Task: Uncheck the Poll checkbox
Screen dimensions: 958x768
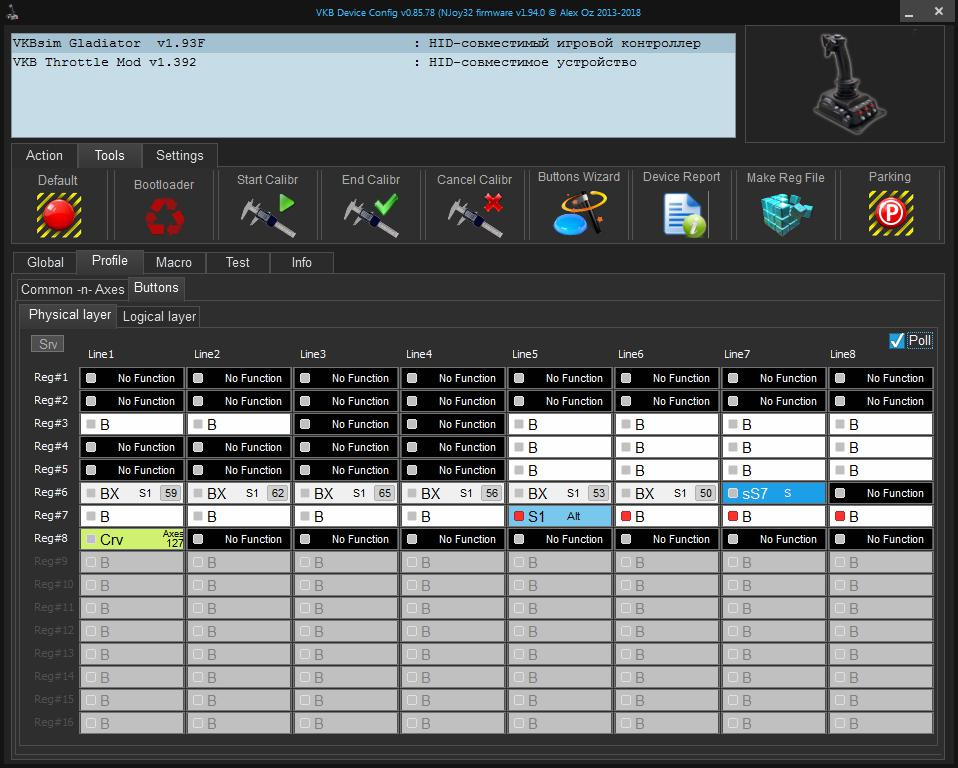Action: click(896, 340)
